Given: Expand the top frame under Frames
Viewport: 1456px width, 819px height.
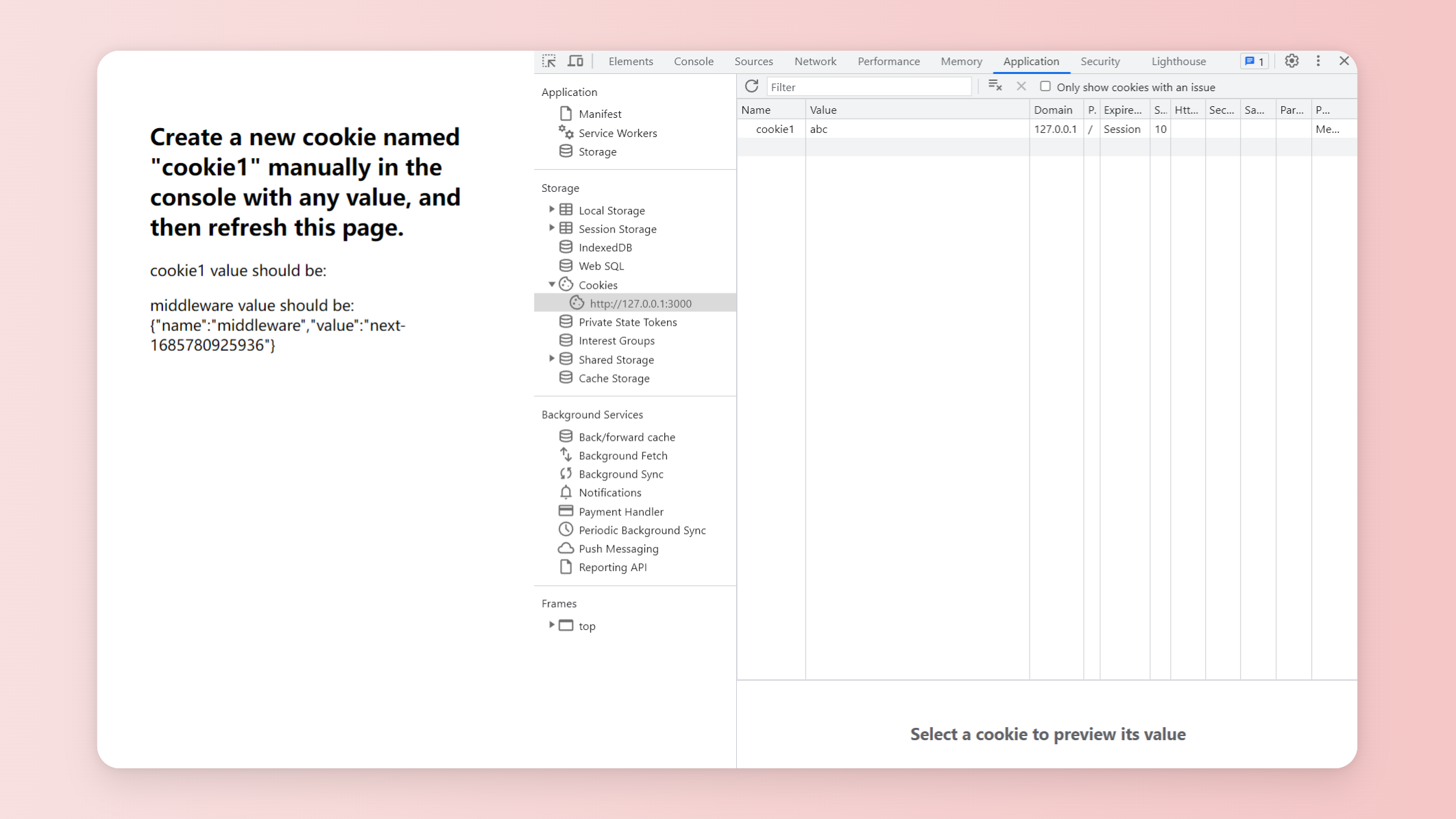Looking at the screenshot, I should [x=552, y=625].
